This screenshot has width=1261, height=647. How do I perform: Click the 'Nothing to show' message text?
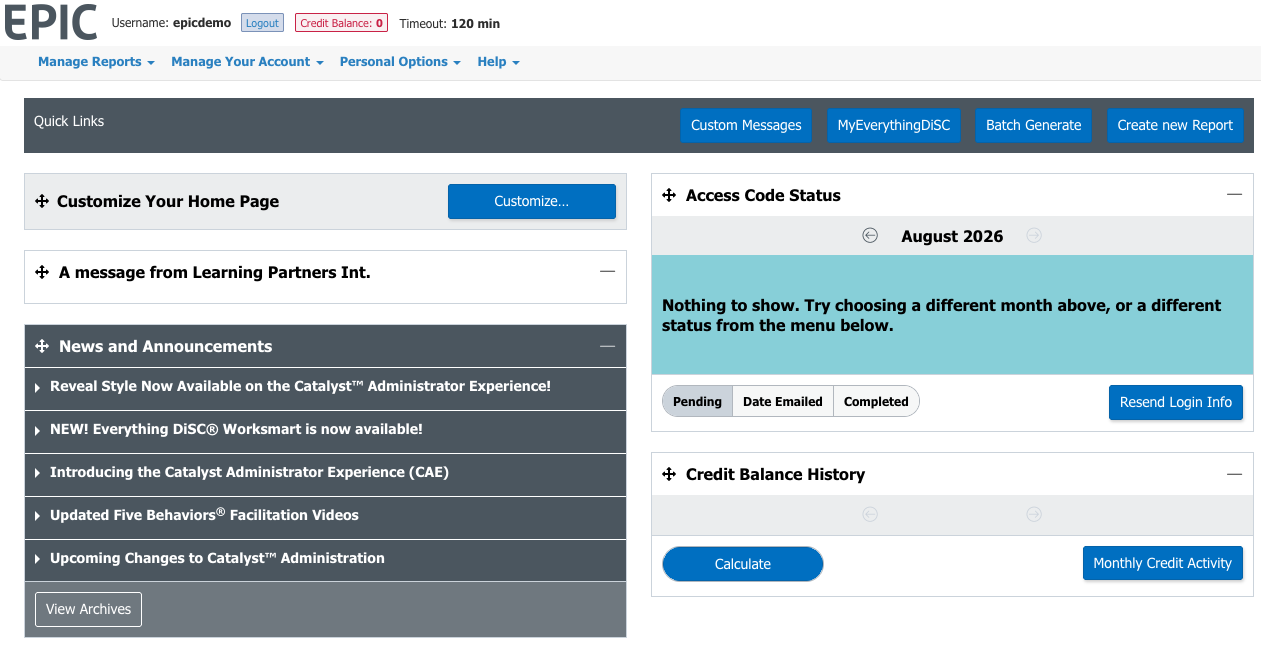pyautogui.click(x=942, y=315)
